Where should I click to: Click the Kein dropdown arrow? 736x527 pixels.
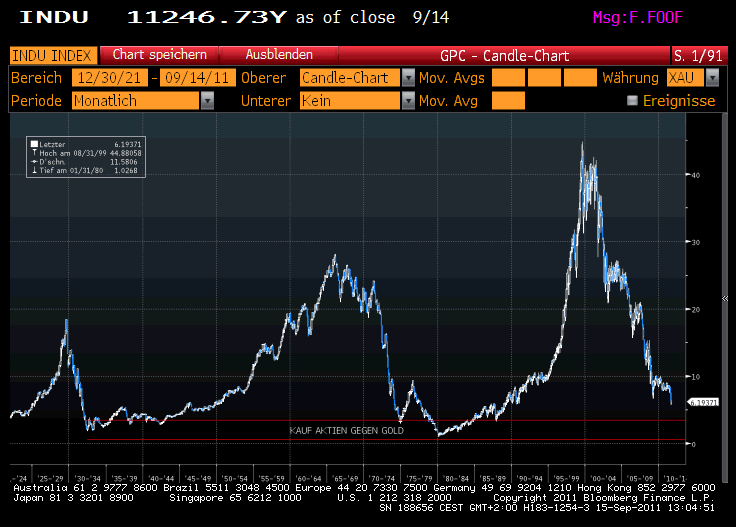(x=408, y=101)
